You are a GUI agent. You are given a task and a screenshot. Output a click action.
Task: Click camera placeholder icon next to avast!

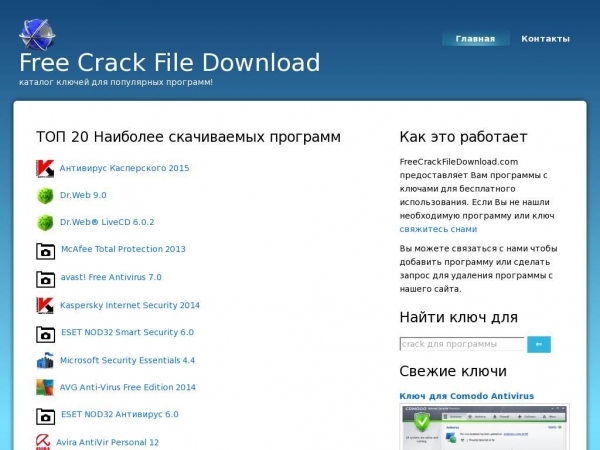coord(46,279)
